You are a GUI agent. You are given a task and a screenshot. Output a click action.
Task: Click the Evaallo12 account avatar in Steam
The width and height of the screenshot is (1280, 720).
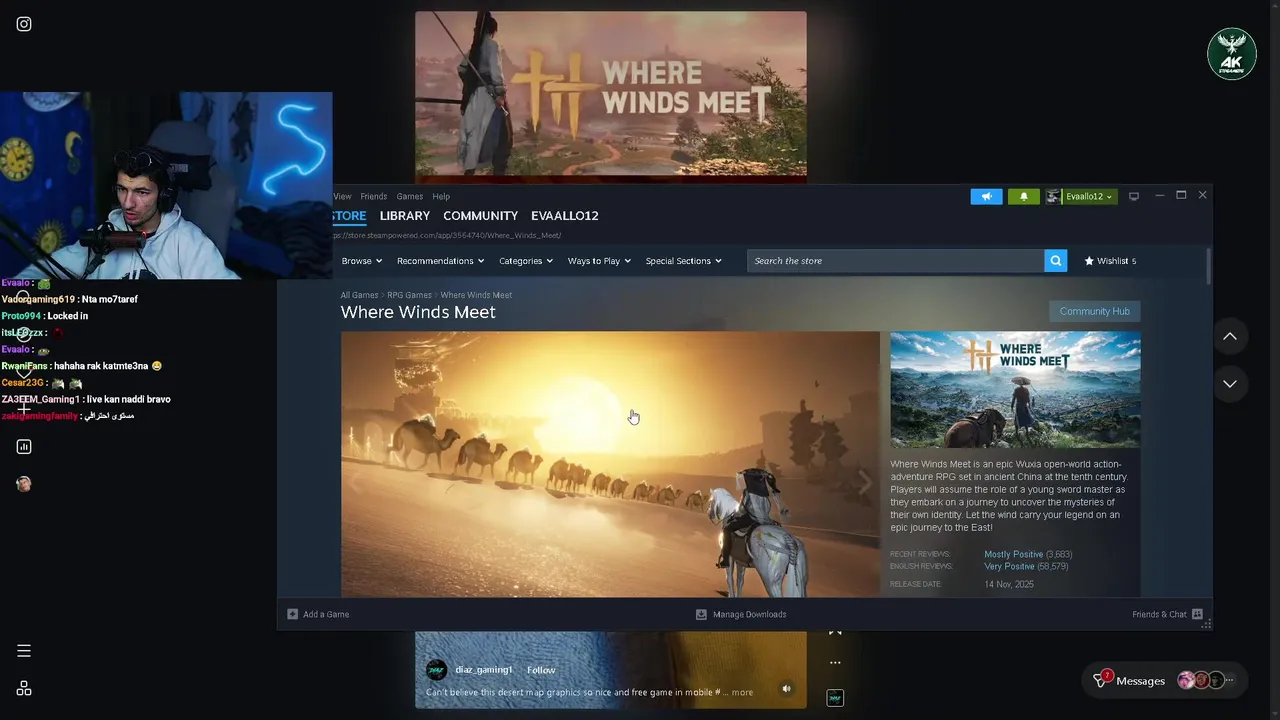tap(1053, 196)
